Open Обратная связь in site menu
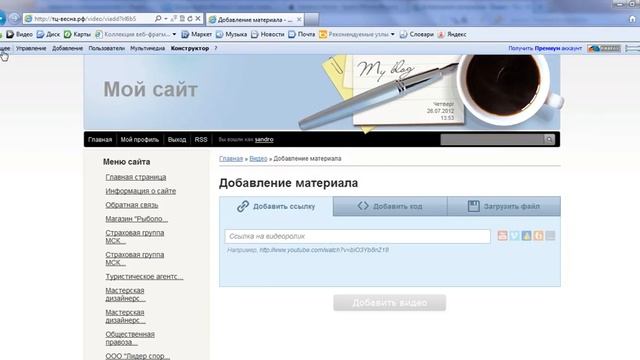 132,205
